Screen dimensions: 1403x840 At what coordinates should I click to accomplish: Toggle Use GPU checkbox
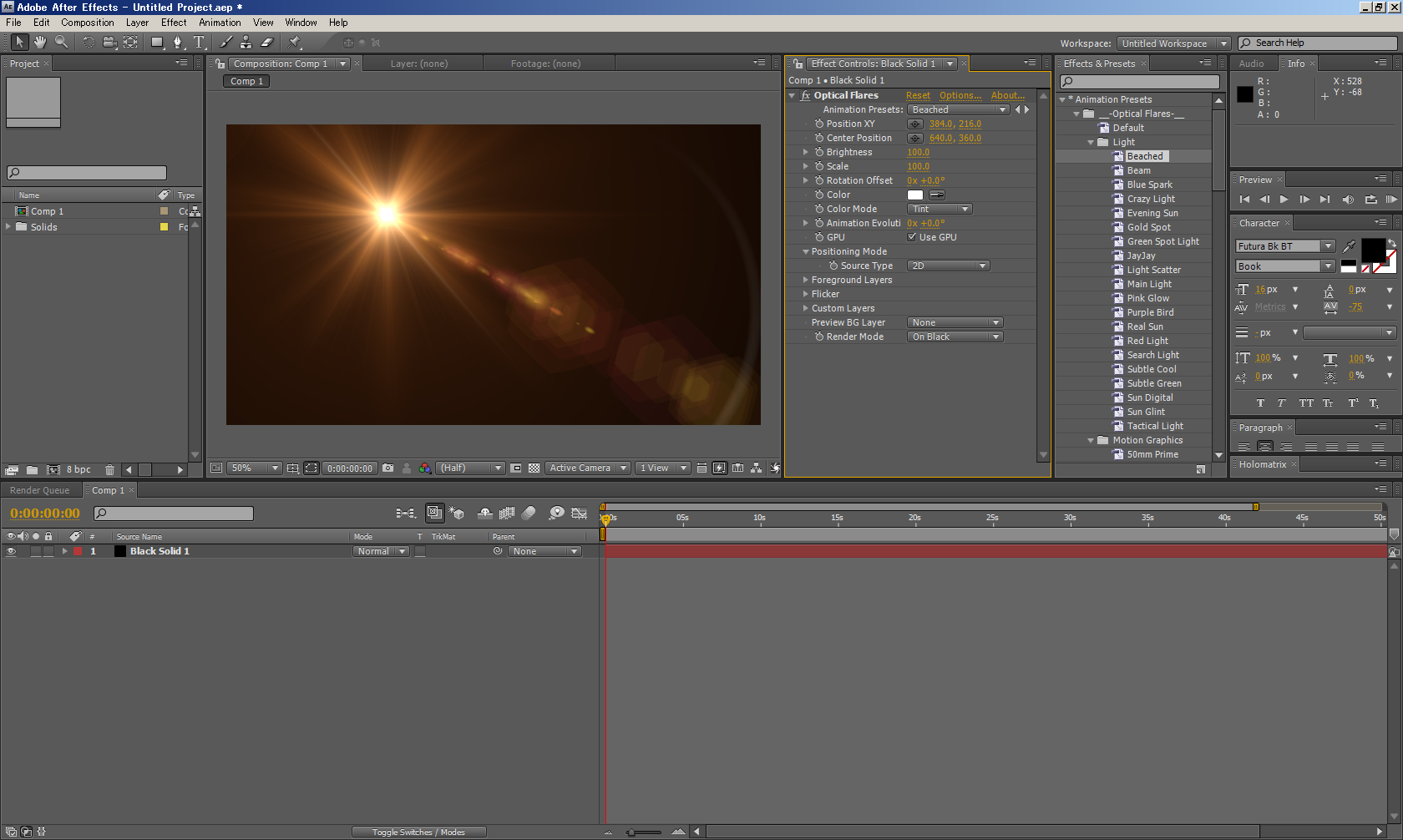tap(912, 237)
